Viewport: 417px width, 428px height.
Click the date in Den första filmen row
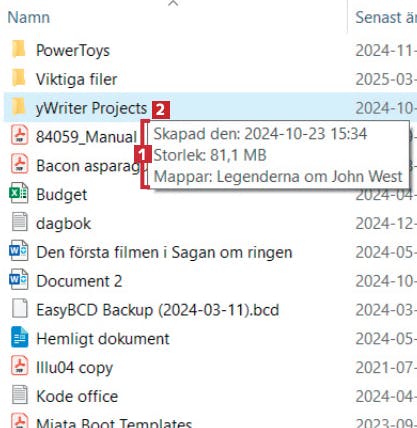(x=386, y=252)
